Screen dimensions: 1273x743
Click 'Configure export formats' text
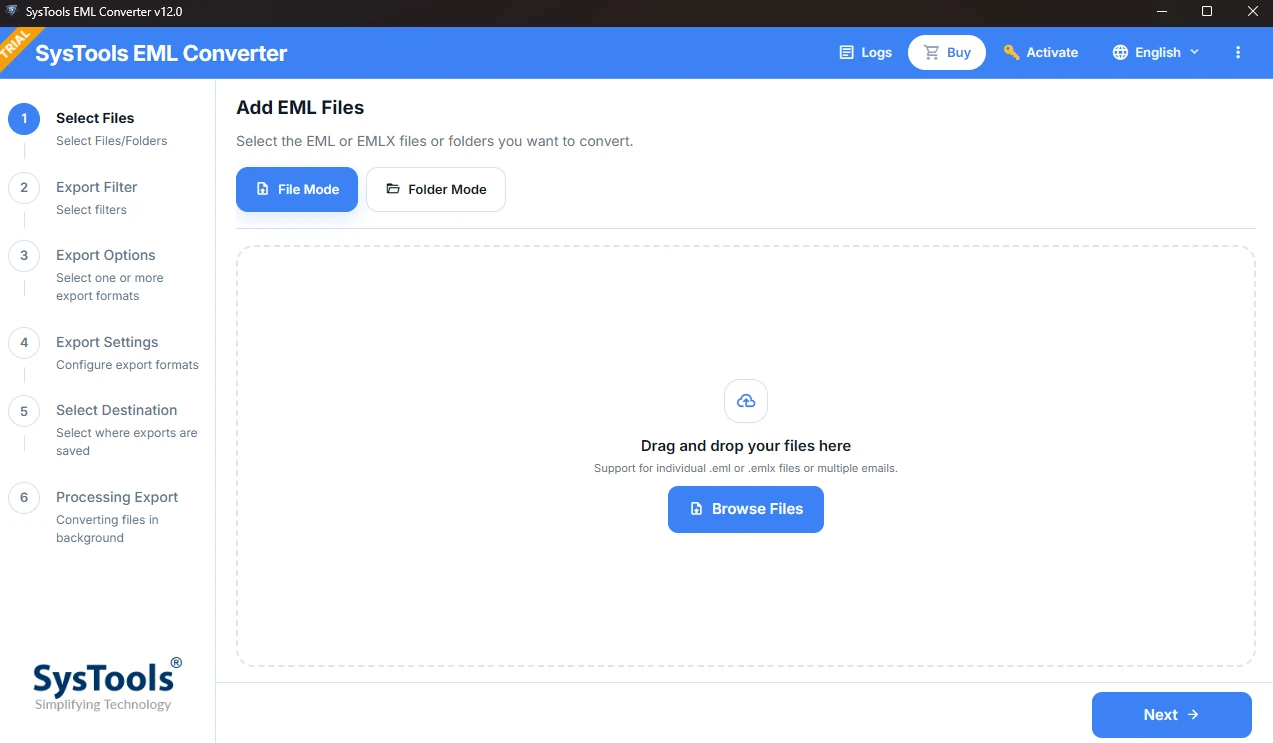coord(127,365)
